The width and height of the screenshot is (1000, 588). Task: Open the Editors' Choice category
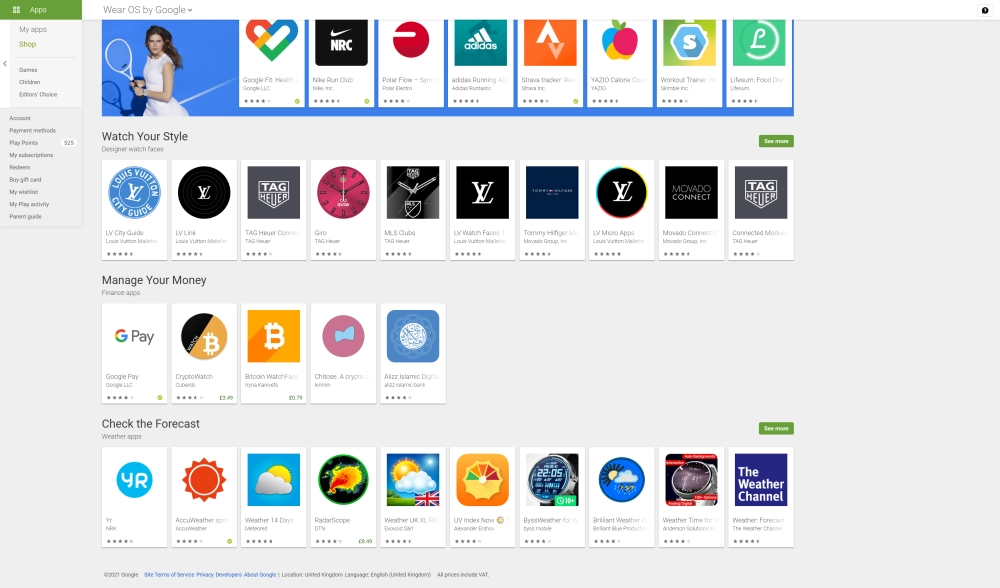pyautogui.click(x=38, y=94)
